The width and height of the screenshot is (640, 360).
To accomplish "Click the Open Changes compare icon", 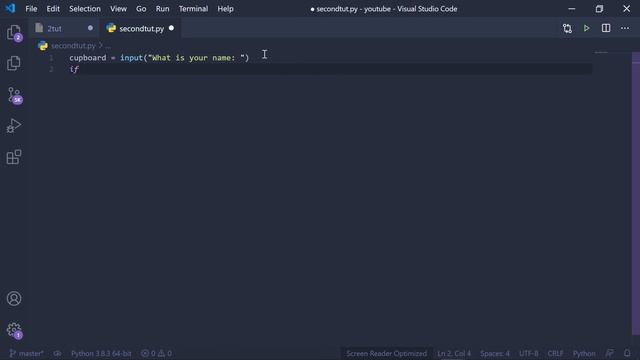I will tap(567, 29).
